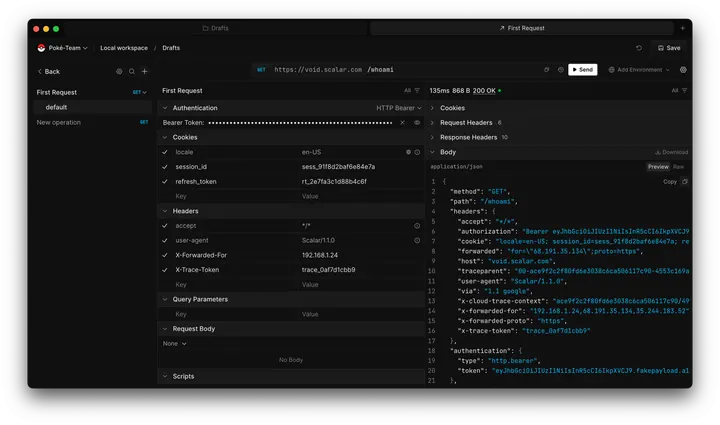Click the green status dot after 200 OK

(x=500, y=91)
